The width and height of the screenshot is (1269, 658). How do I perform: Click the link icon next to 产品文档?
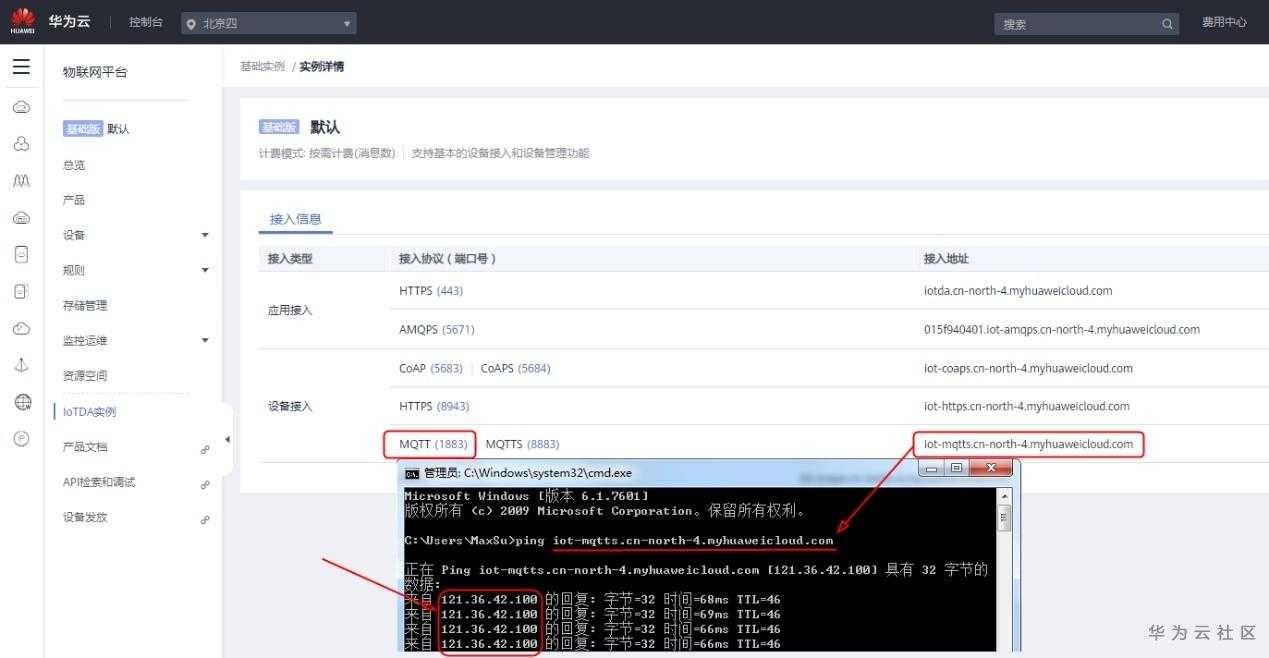pos(205,449)
